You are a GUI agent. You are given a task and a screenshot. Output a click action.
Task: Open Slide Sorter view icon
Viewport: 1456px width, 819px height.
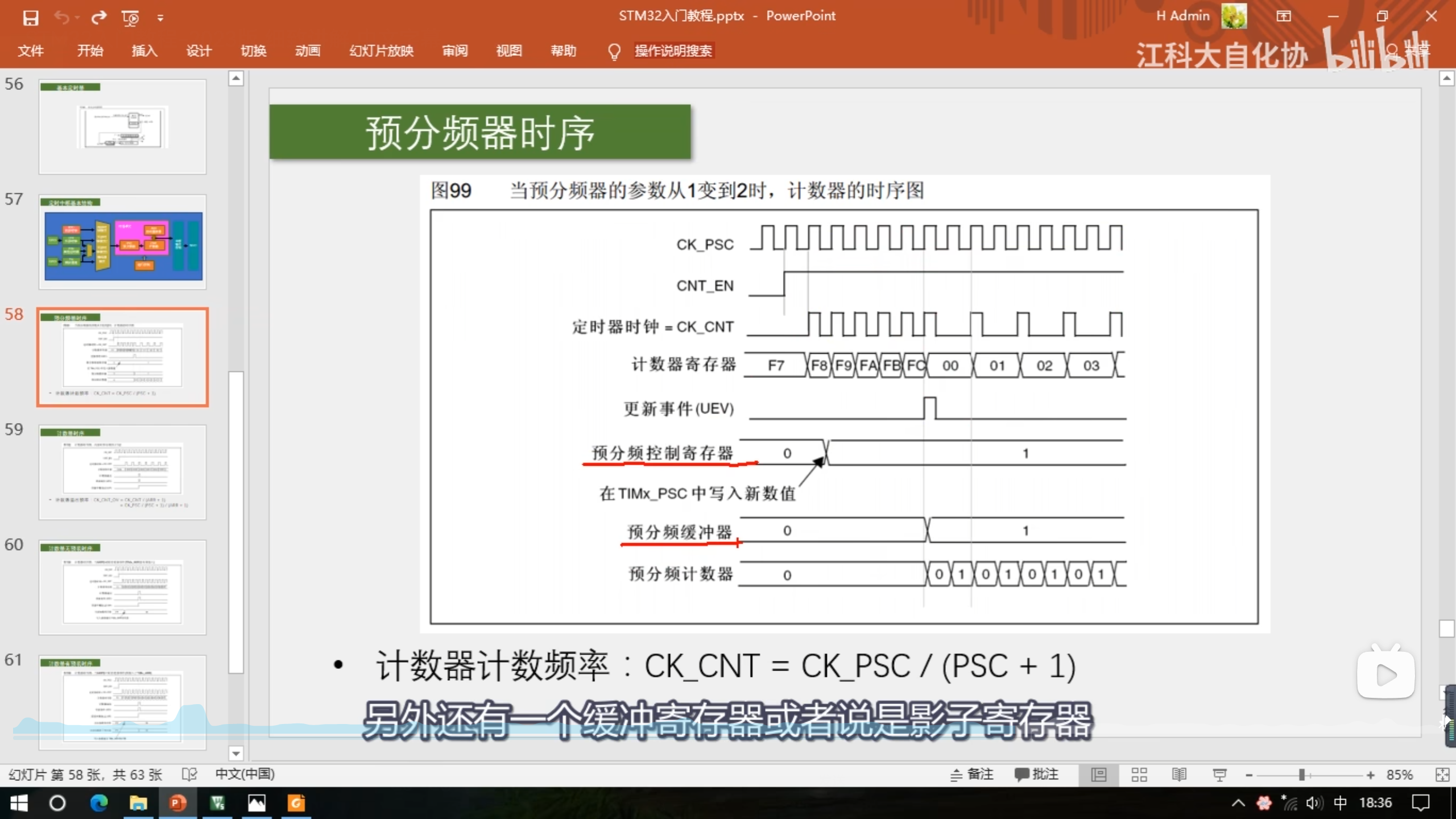point(1139,775)
